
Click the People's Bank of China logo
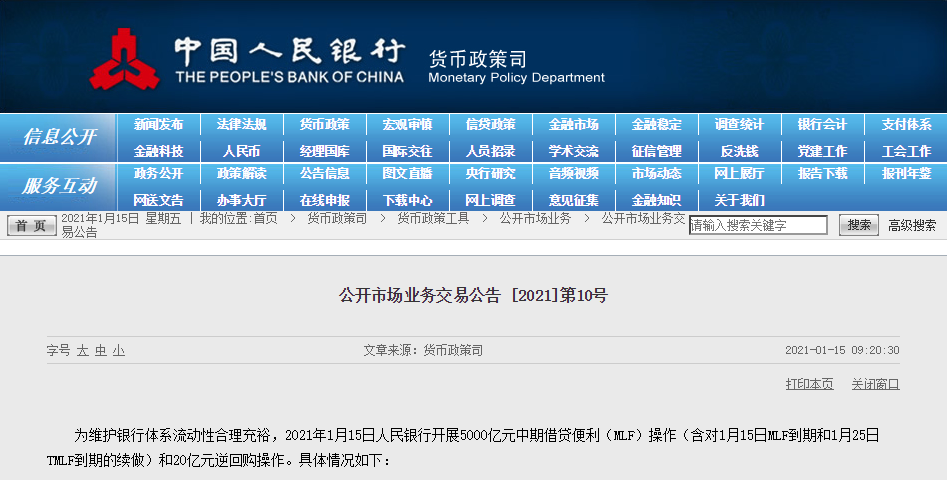pos(124,59)
